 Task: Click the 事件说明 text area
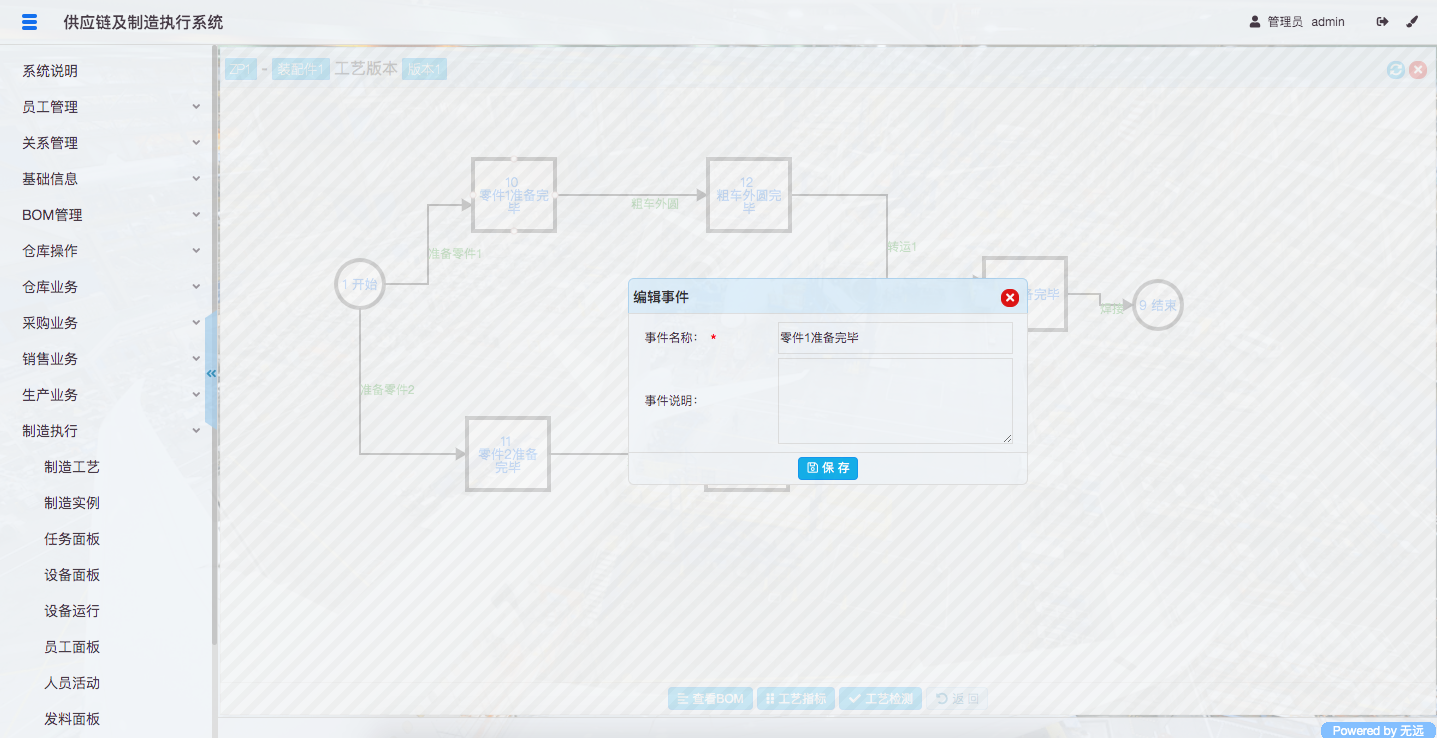pos(894,400)
